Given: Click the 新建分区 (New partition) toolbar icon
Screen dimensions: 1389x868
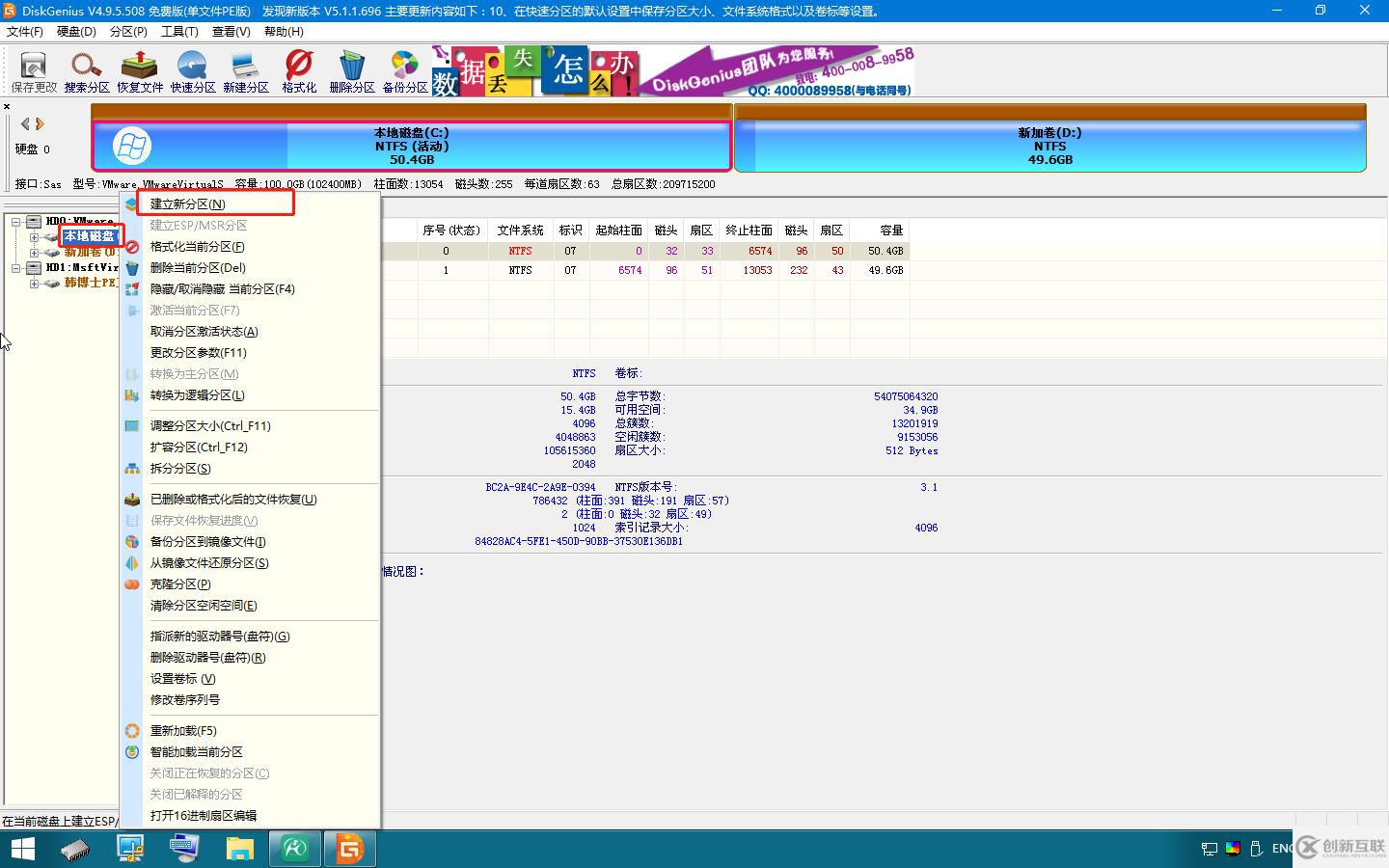Looking at the screenshot, I should pos(246,71).
